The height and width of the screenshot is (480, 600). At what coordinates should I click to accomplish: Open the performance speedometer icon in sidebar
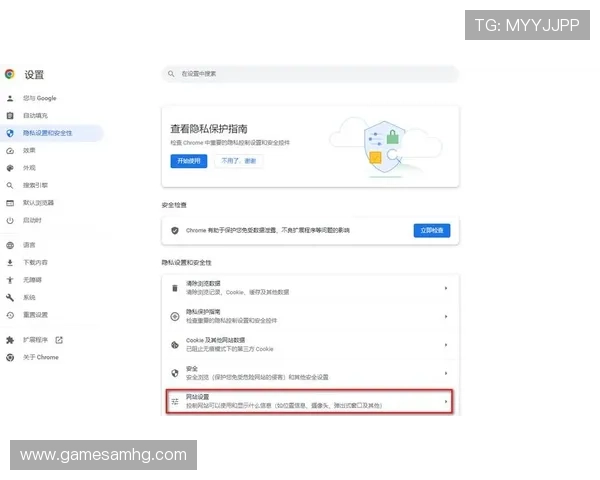[10, 151]
